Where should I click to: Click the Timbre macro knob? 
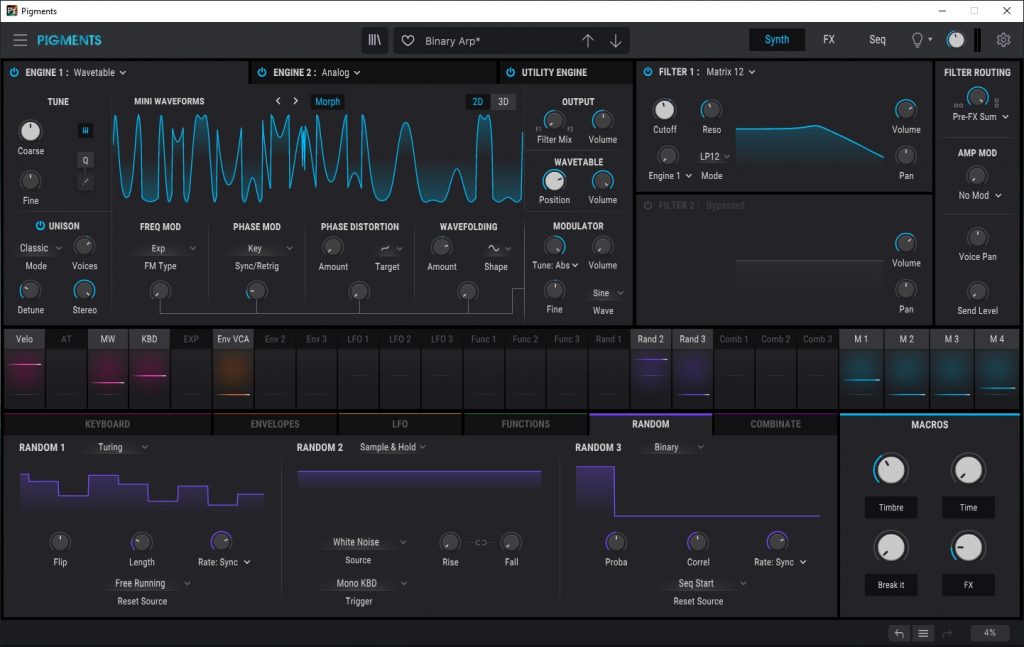(890, 469)
